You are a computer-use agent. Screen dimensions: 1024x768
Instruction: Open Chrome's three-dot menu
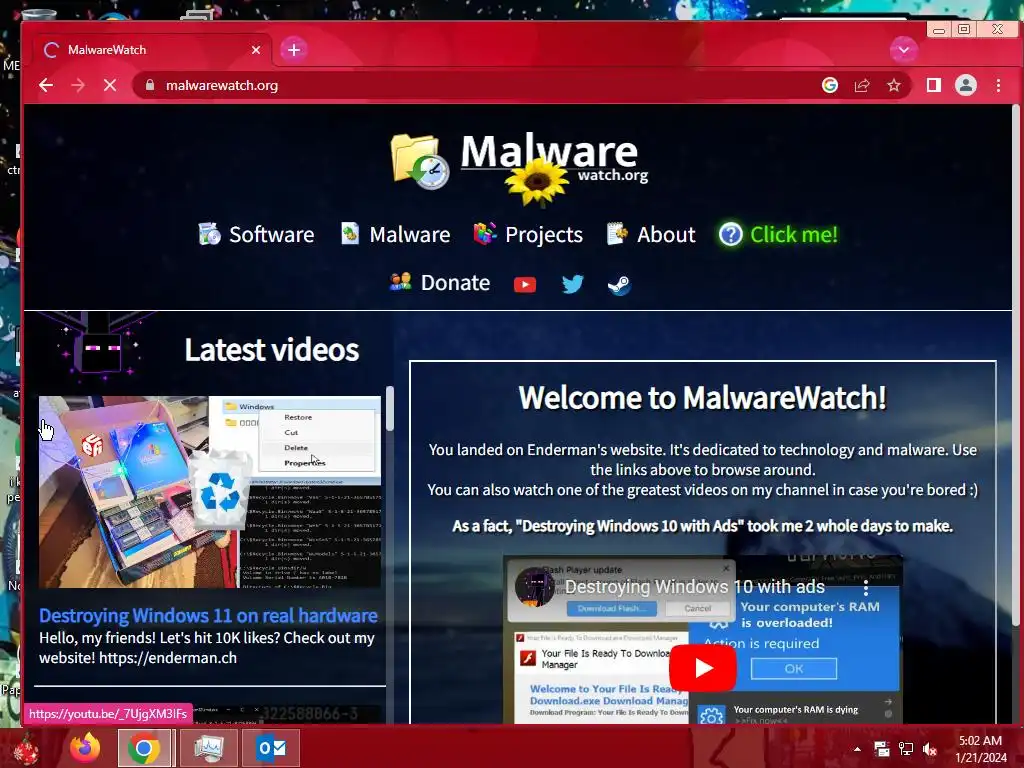[x=999, y=86]
